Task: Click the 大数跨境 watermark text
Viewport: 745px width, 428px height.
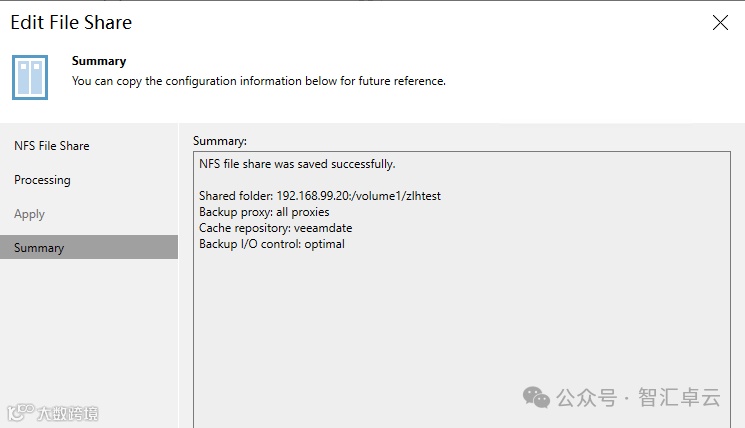Action: (68, 413)
